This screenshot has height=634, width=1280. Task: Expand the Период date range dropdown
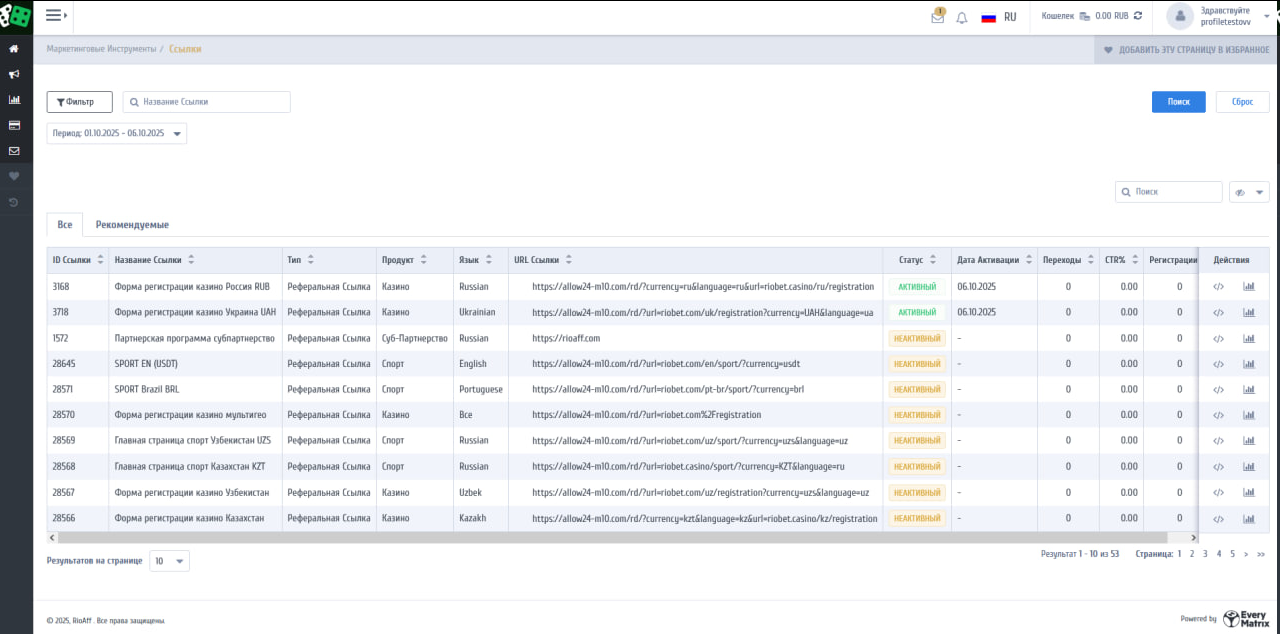pyautogui.click(x=116, y=133)
